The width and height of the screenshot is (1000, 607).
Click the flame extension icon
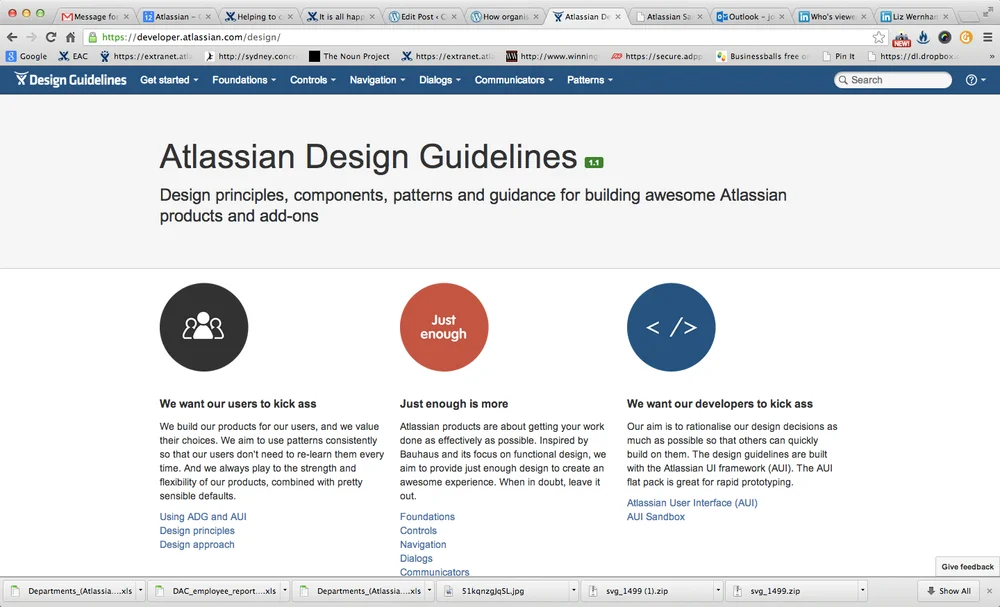[x=923, y=38]
